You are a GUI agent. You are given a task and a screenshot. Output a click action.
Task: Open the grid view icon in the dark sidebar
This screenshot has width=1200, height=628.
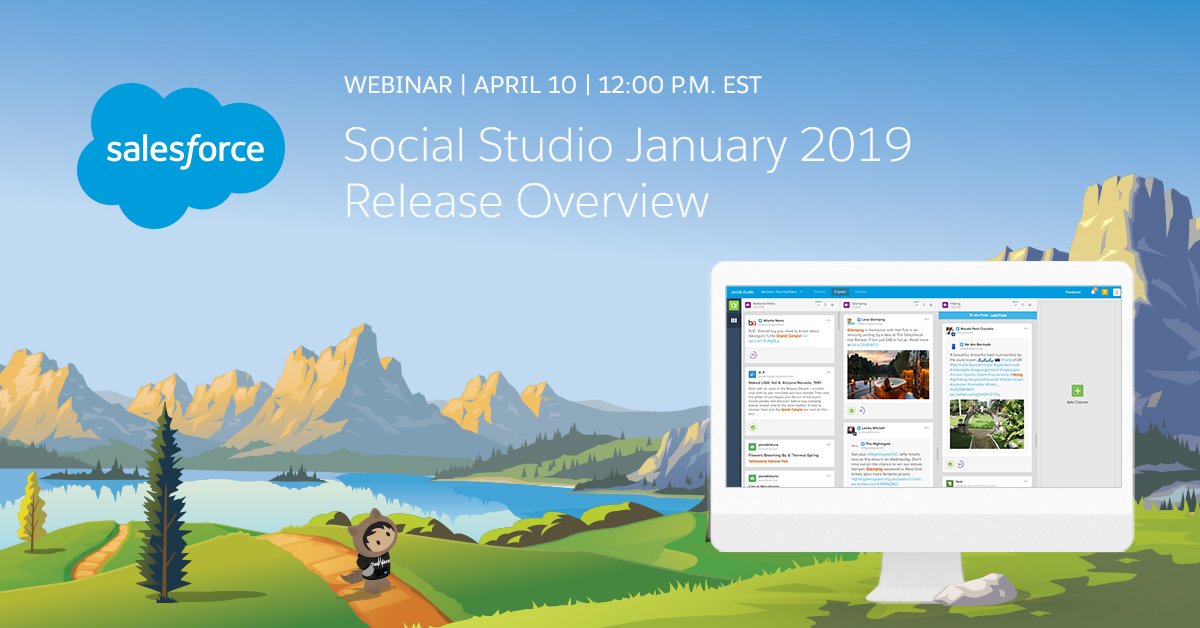click(734, 320)
